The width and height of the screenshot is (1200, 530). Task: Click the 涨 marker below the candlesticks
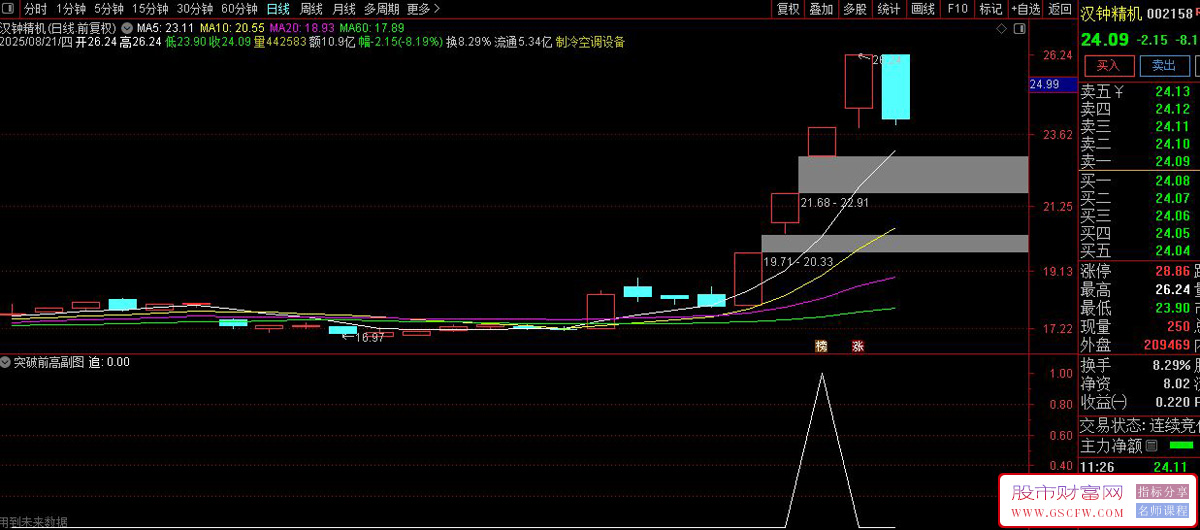857,347
